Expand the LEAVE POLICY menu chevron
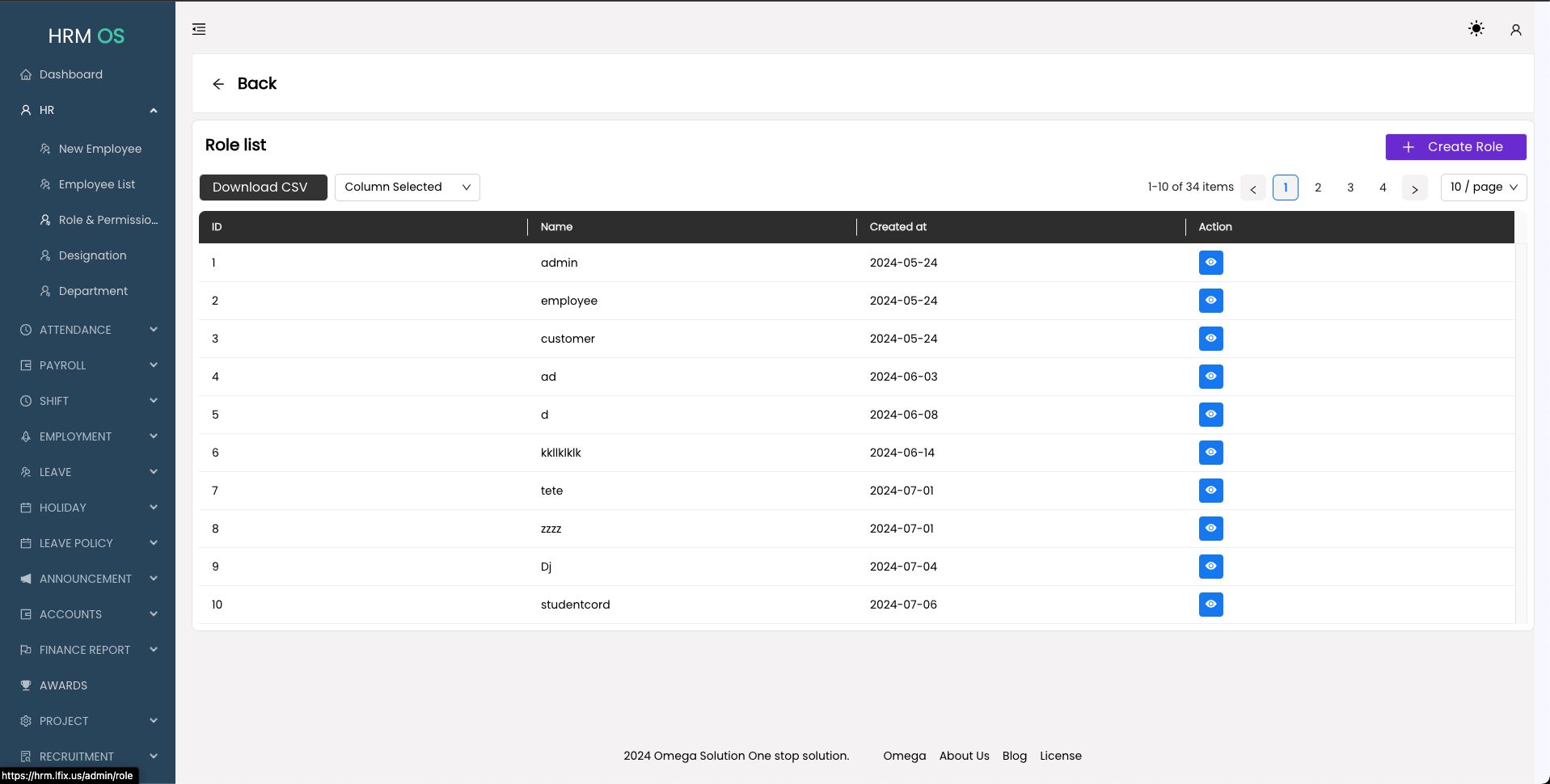1550x784 pixels. pyautogui.click(x=154, y=543)
